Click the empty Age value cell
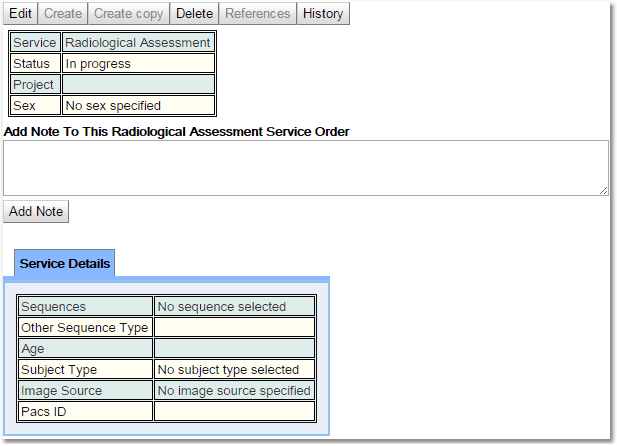Viewport: 617px width, 446px height. [x=234, y=349]
